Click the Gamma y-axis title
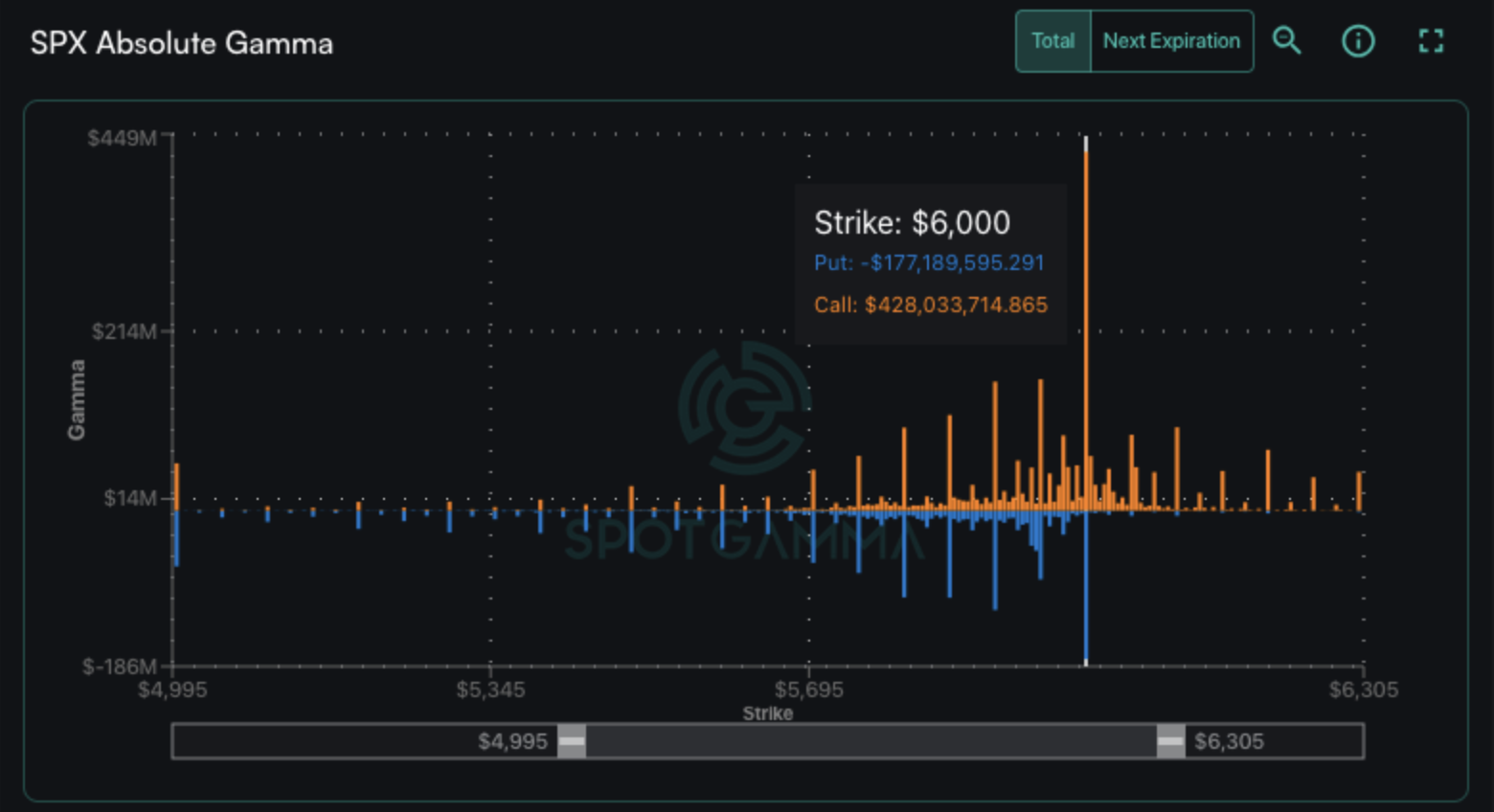 (76, 400)
